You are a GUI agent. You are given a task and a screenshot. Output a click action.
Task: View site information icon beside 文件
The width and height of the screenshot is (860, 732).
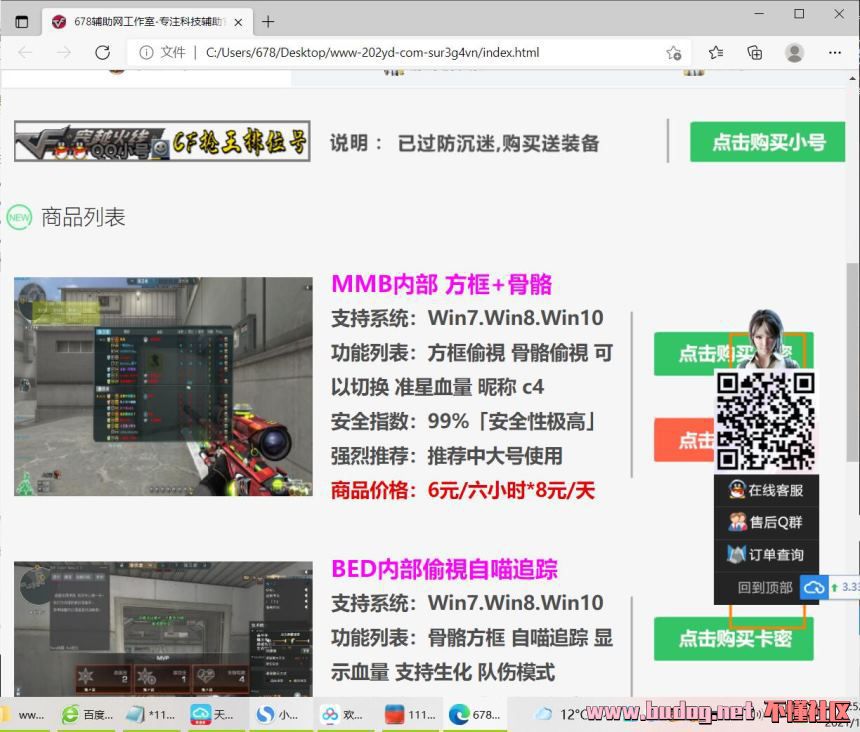(146, 53)
